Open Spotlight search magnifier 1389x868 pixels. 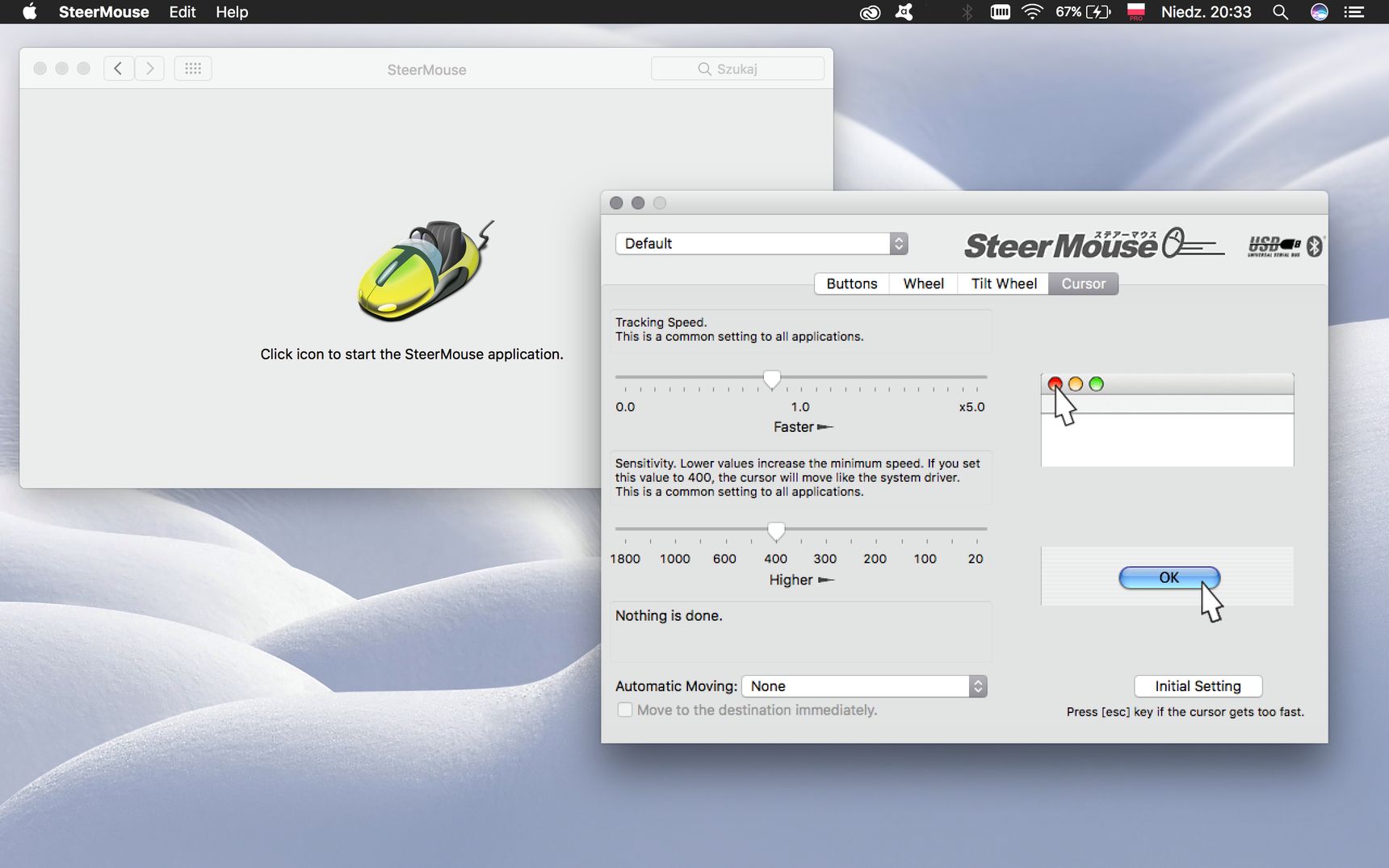click(x=1280, y=12)
